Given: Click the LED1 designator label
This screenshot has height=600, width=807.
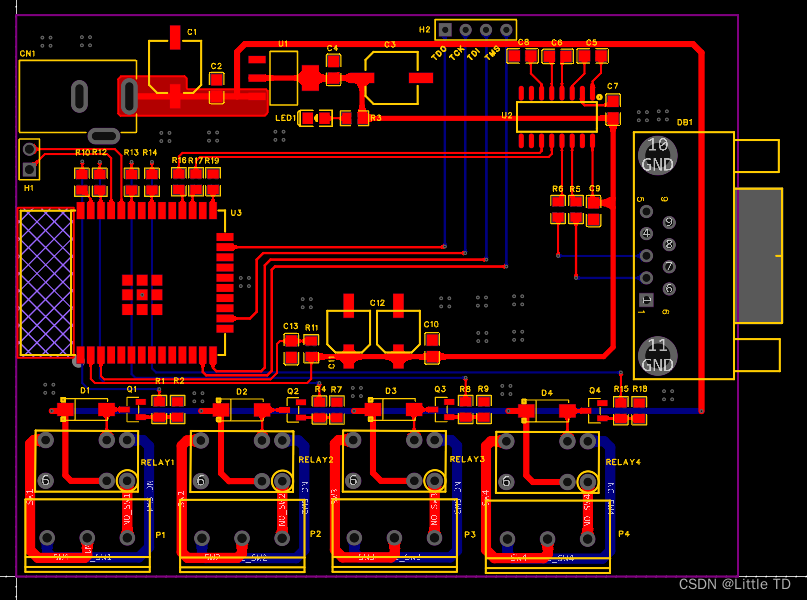Looking at the screenshot, I should coord(285,118).
